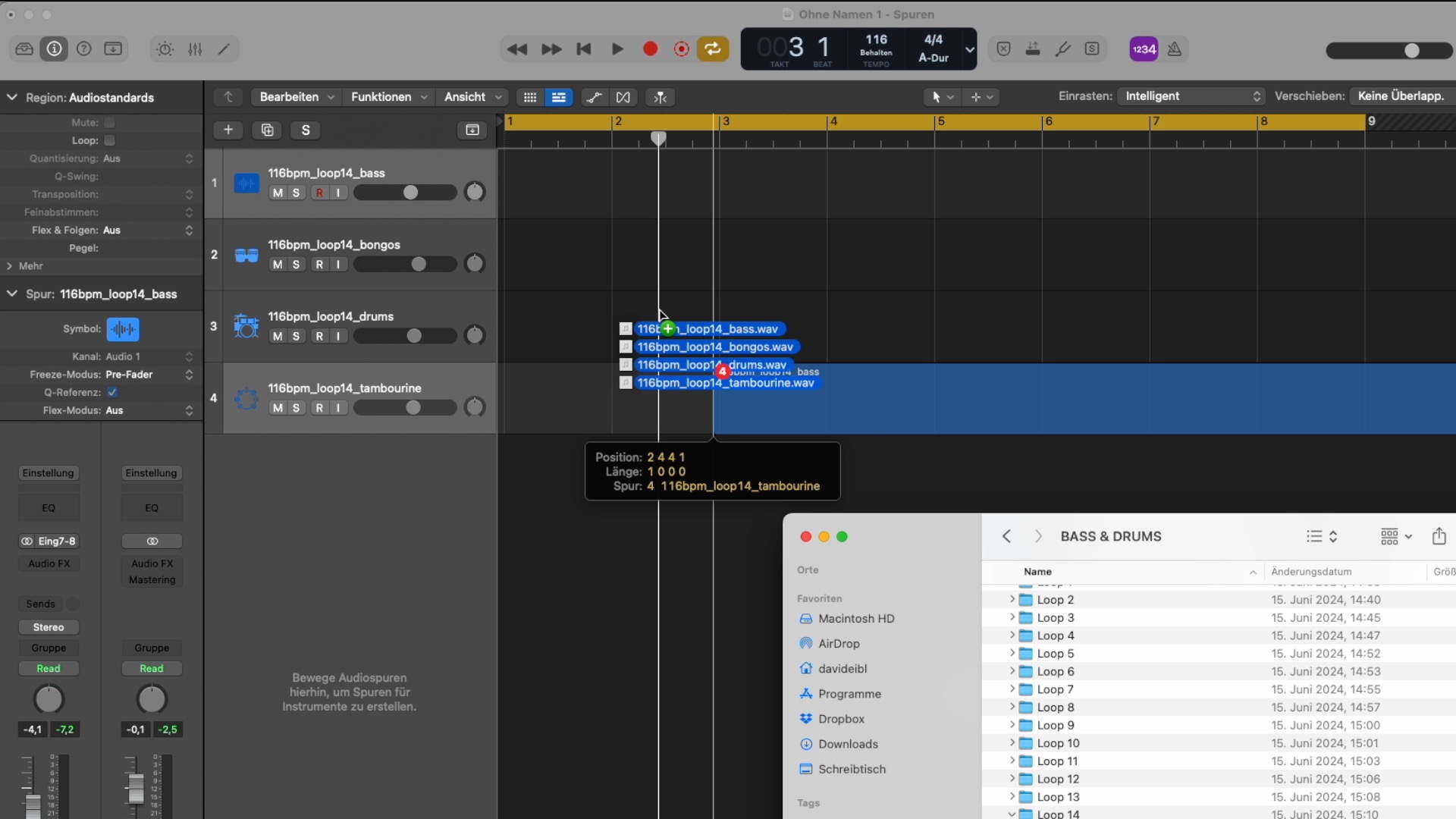Uncheck the Q-Referenz checkbox
Screen dimensions: 1456x819
(112, 392)
